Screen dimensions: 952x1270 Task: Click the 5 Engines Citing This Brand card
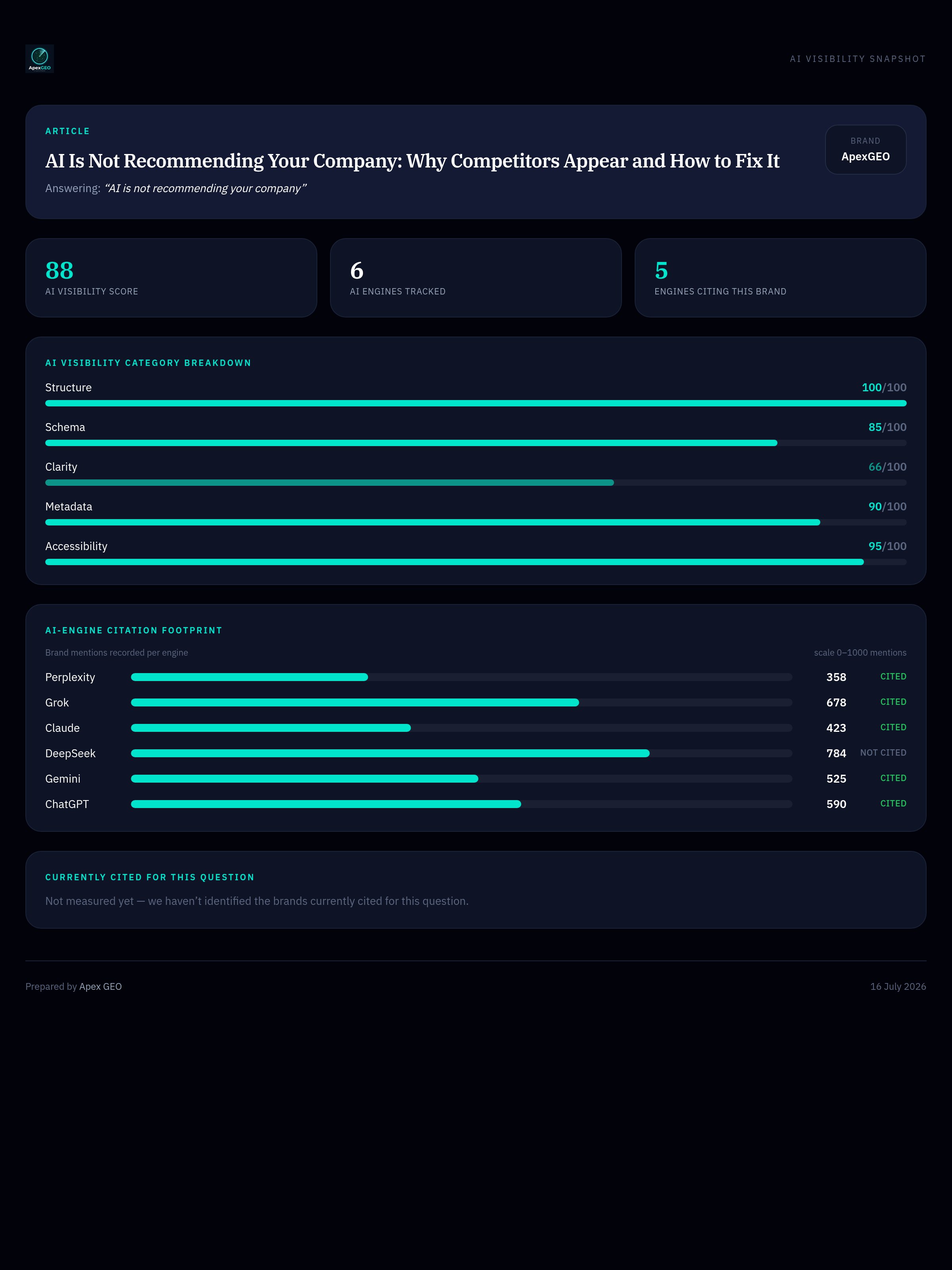pyautogui.click(x=780, y=278)
